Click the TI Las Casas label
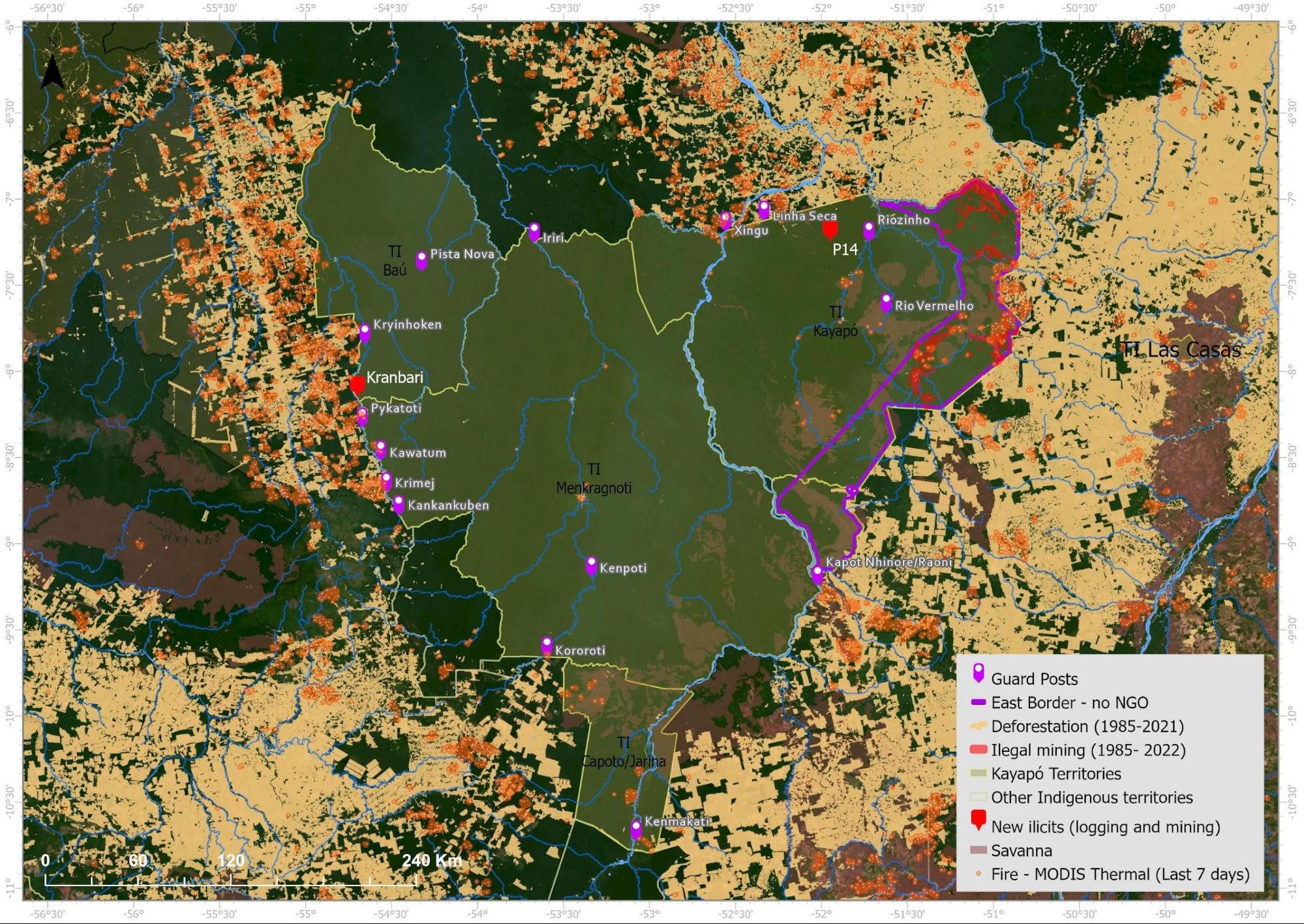Viewport: 1304px width, 924px height. click(1181, 350)
